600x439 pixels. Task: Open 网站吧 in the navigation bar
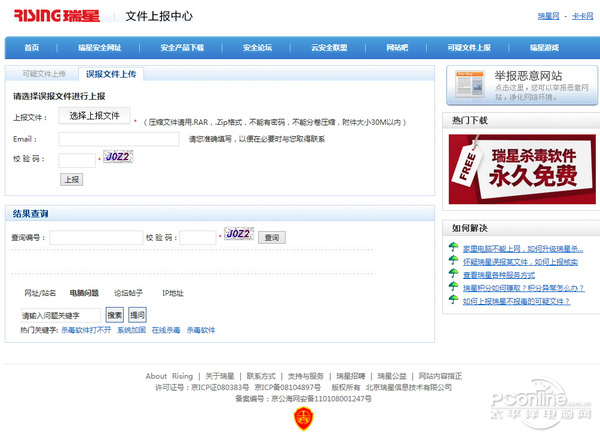pos(397,47)
